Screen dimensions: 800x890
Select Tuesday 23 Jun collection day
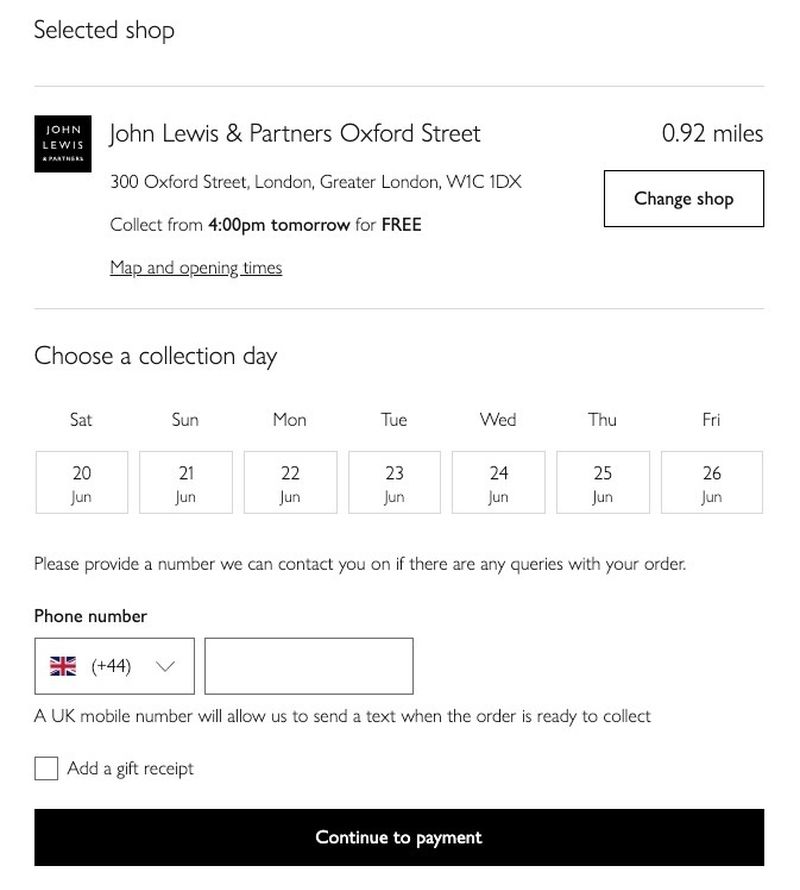point(394,482)
